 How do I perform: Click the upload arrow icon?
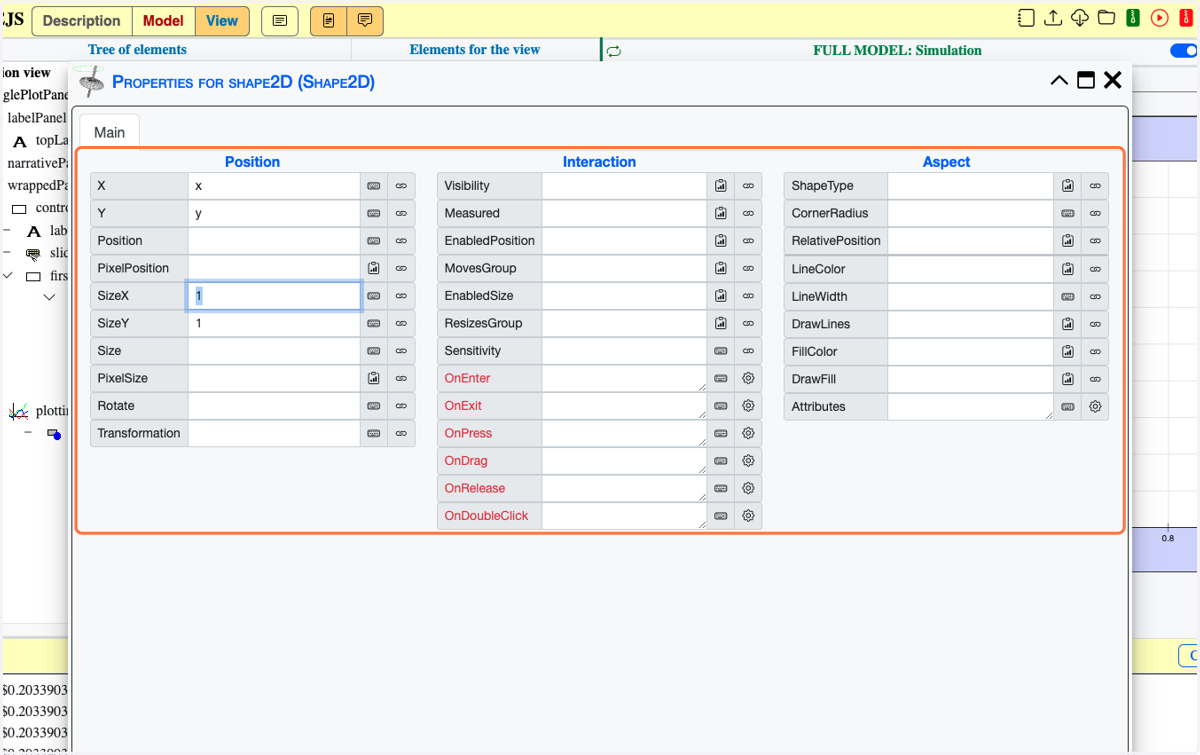[x=1053, y=18]
